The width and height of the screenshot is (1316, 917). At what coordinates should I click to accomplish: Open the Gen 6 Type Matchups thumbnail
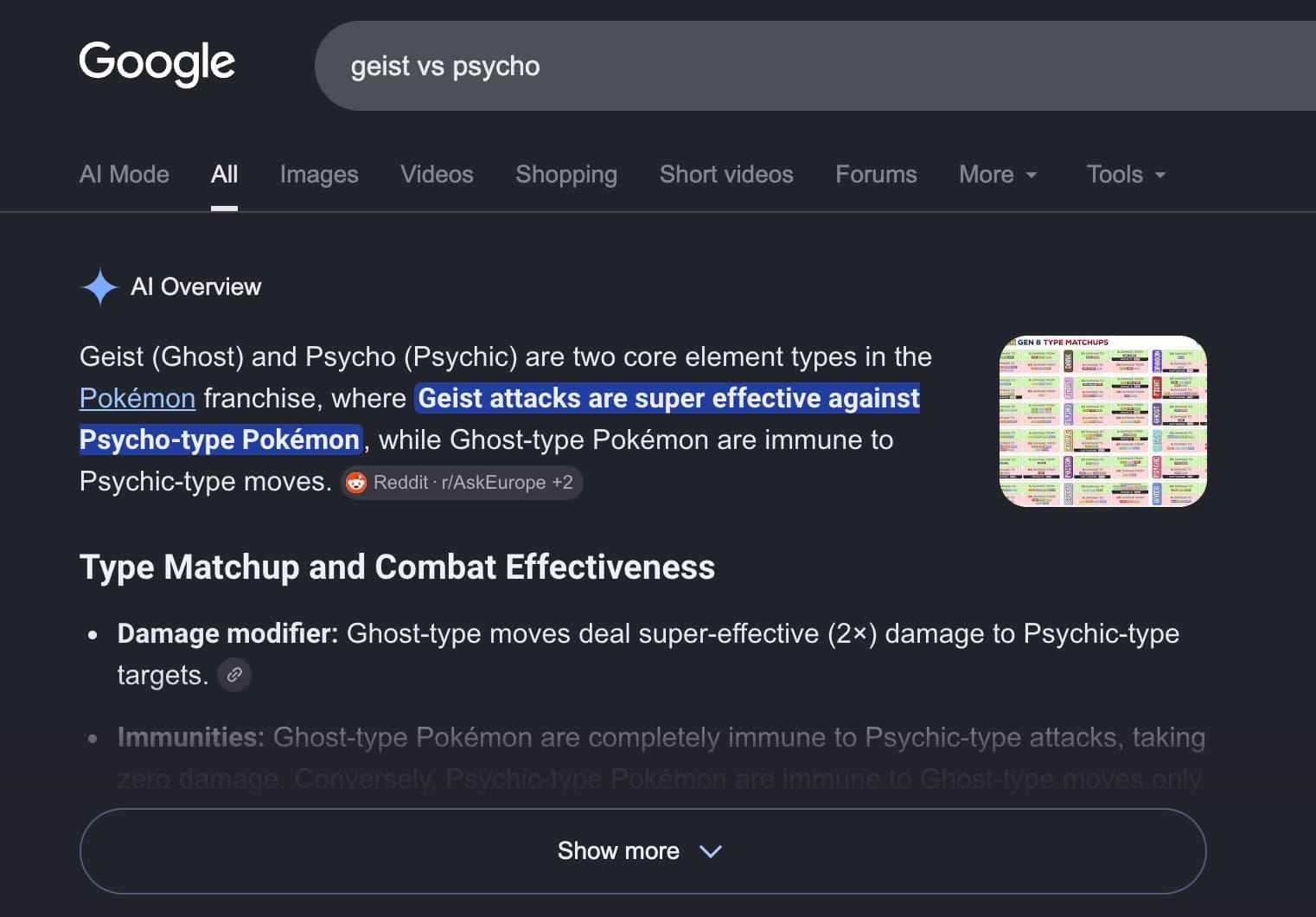point(1102,421)
